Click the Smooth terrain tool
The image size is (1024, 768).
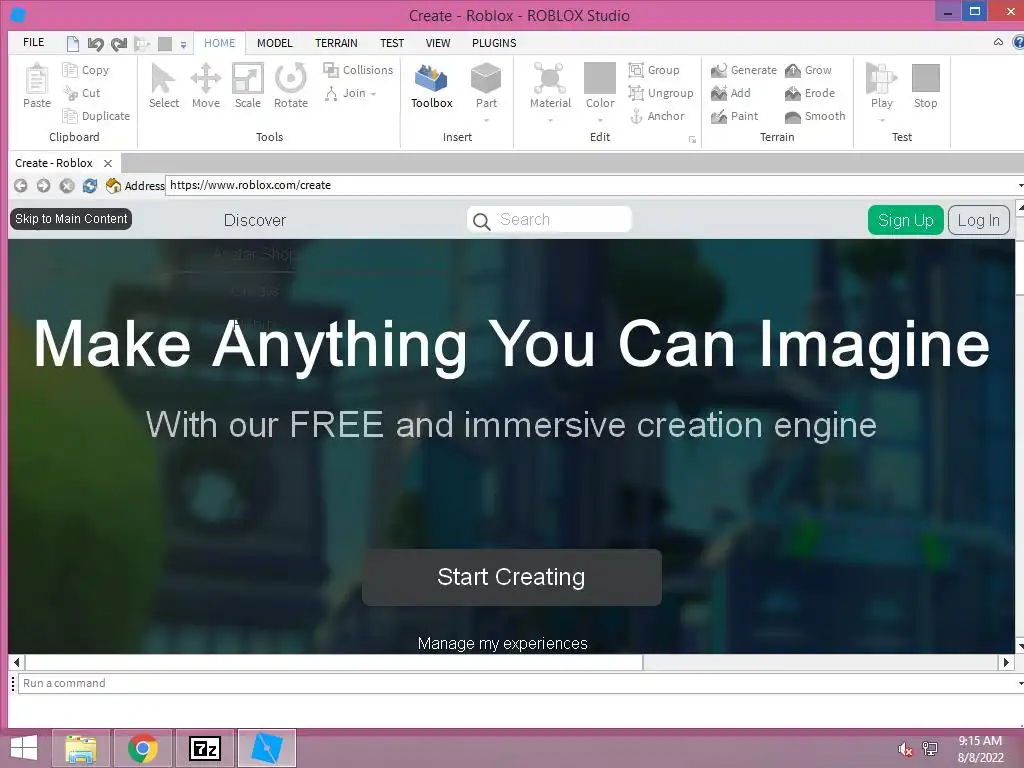coord(815,116)
